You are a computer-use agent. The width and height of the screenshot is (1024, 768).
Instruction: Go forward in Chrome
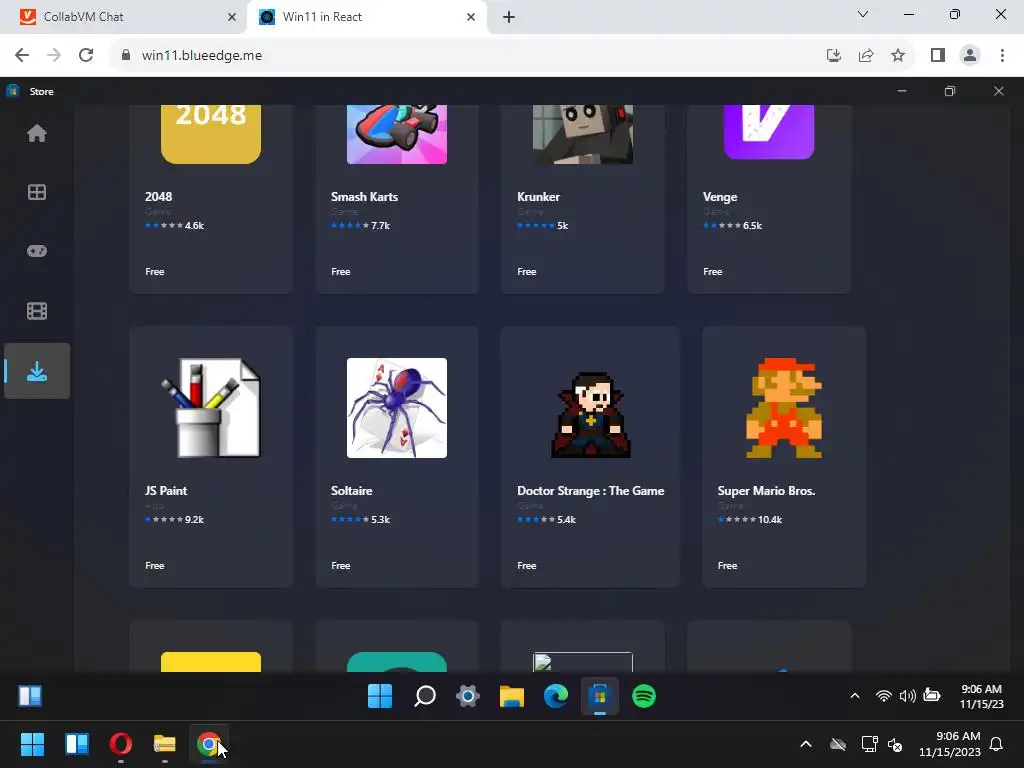54,55
